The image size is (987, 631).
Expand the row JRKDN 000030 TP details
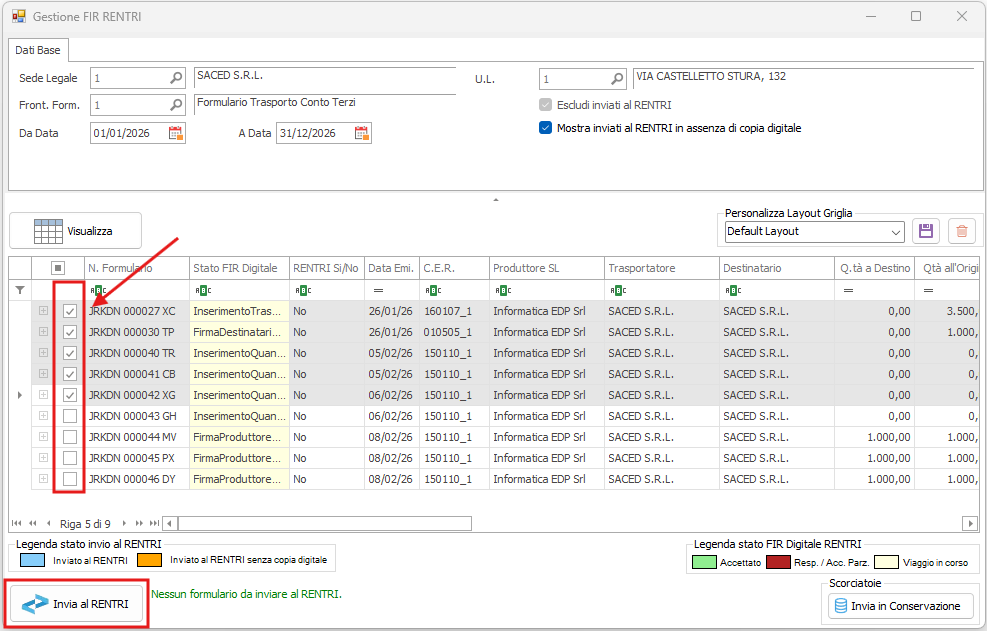[x=43, y=332]
